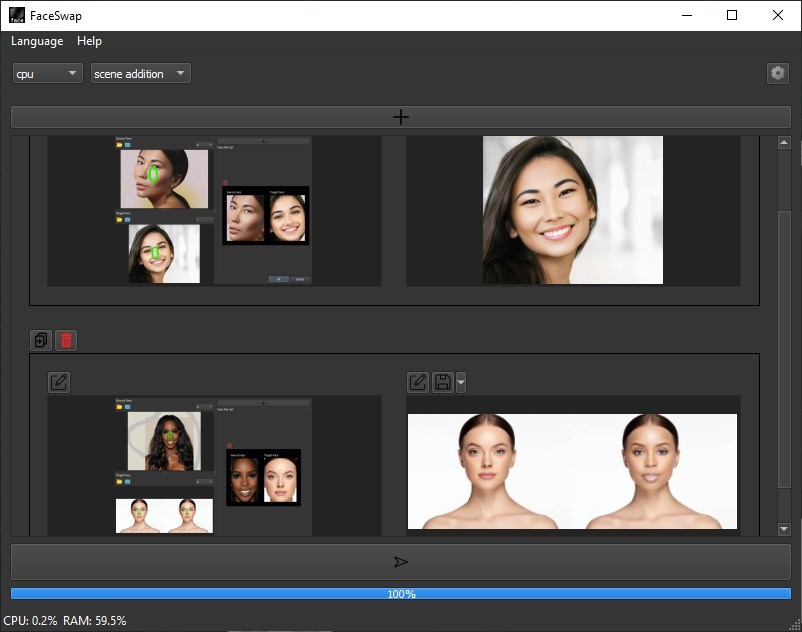The height and width of the screenshot is (632, 802).
Task: Save result with the floppy disk icon
Action: tap(443, 382)
